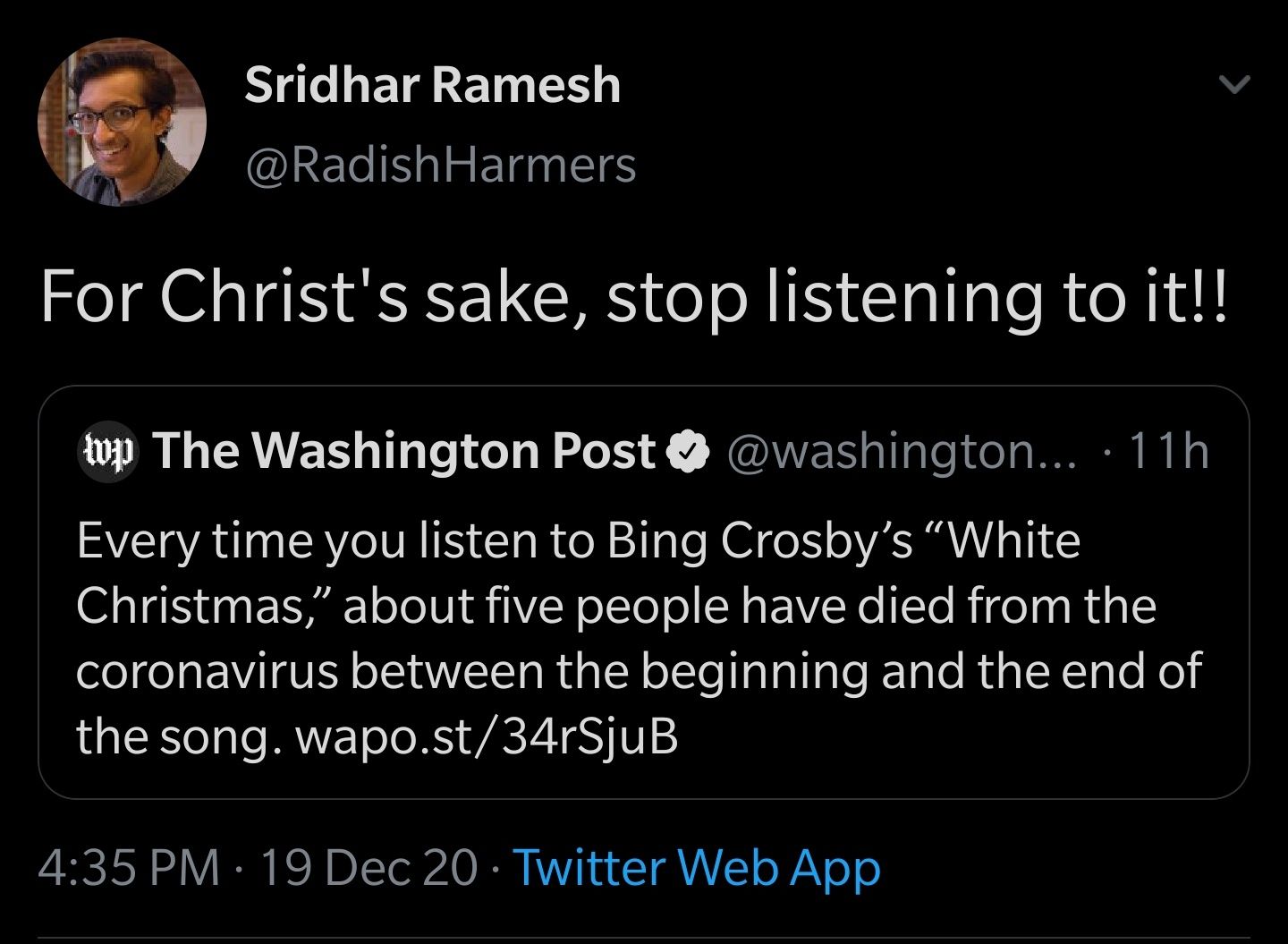Click the @RadishHarmers handle
The image size is (1288, 944).
click(x=440, y=166)
